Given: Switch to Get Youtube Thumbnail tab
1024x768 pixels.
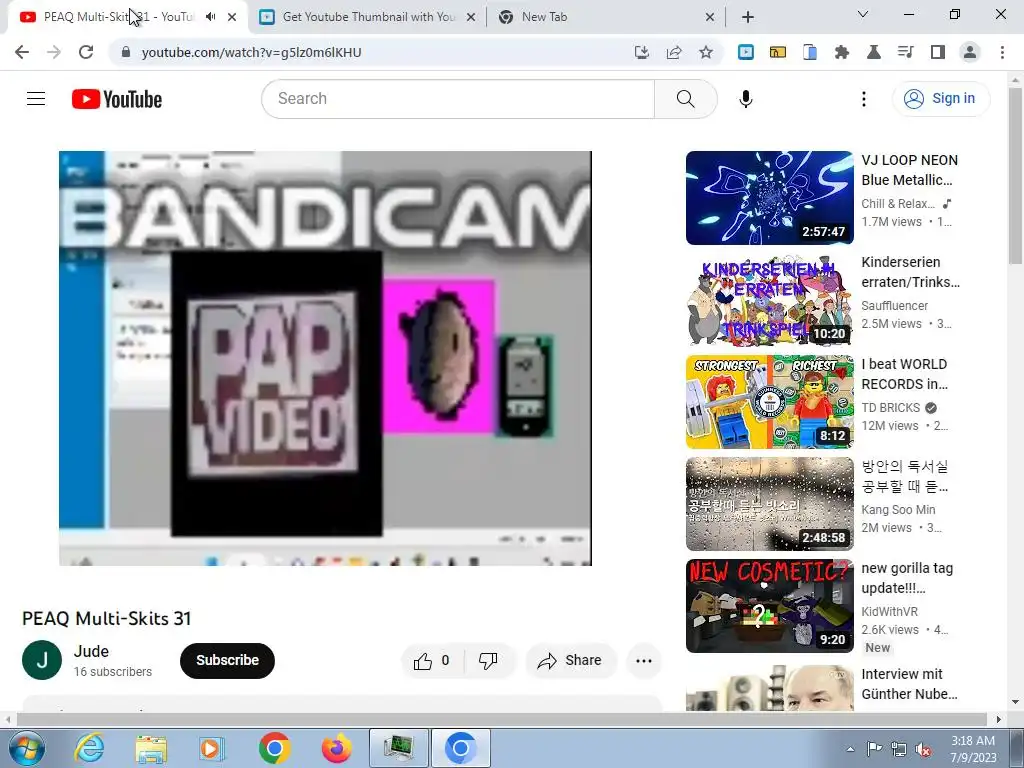Looking at the screenshot, I should [368, 17].
